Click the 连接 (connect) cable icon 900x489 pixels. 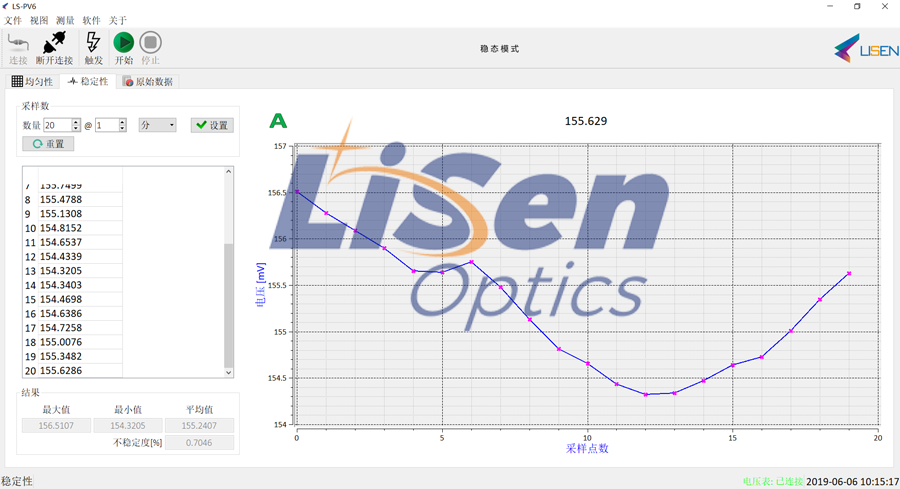point(18,43)
